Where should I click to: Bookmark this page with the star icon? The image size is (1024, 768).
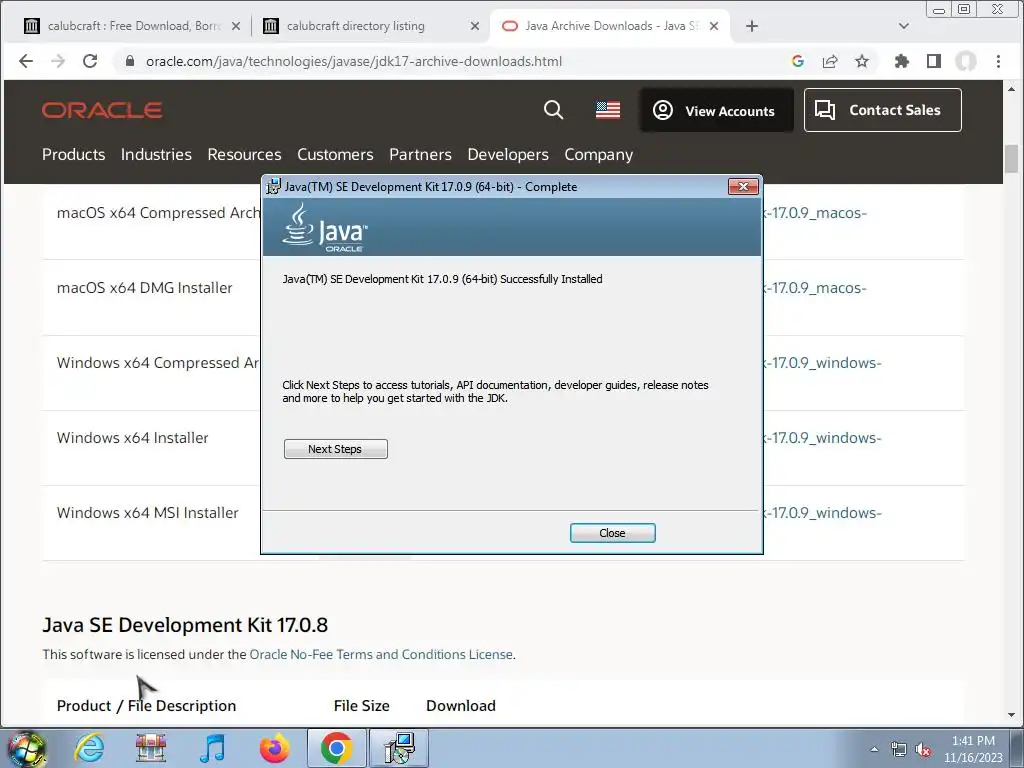point(862,61)
